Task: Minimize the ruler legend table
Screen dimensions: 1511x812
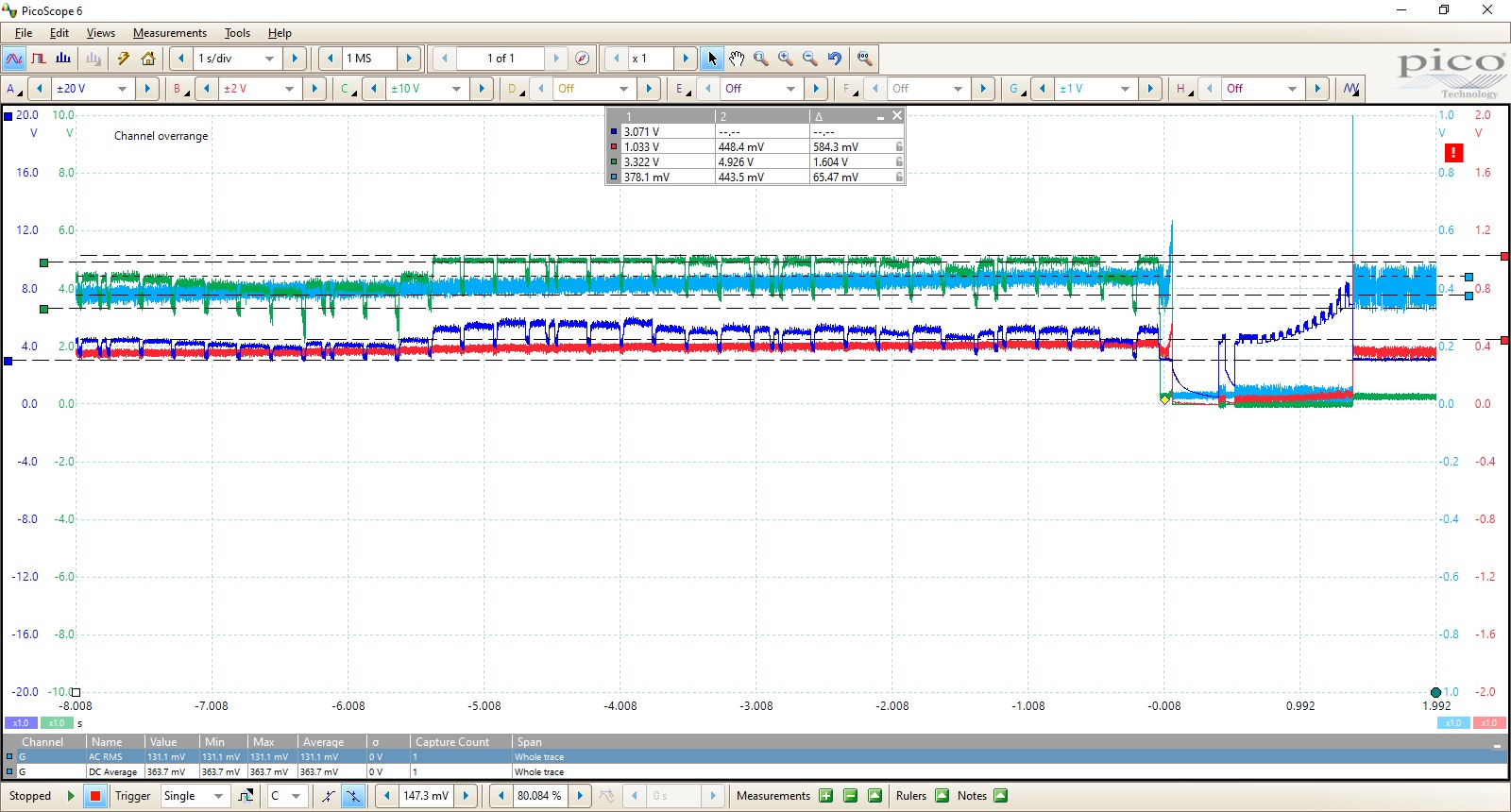Action: click(x=880, y=116)
